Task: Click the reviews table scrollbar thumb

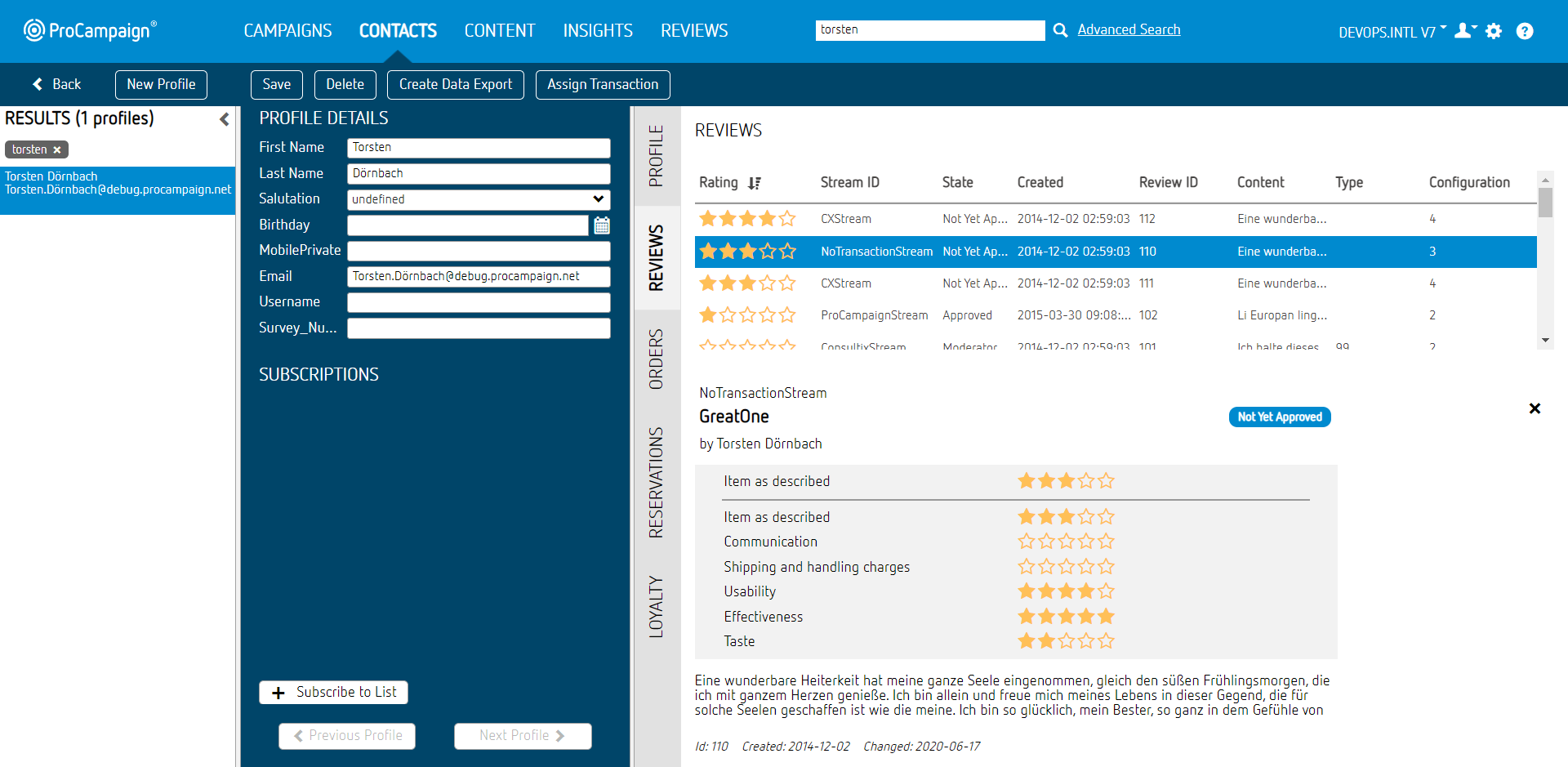Action: pyautogui.click(x=1545, y=203)
